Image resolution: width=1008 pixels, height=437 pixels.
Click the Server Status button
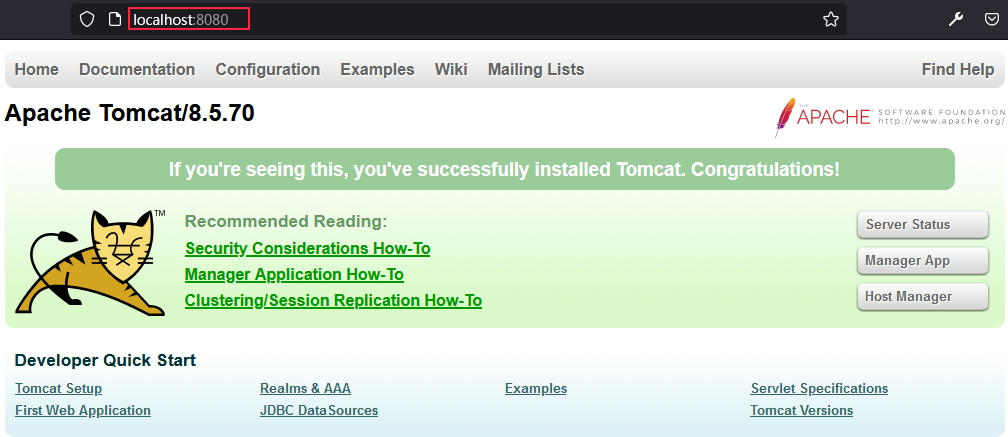(x=922, y=224)
